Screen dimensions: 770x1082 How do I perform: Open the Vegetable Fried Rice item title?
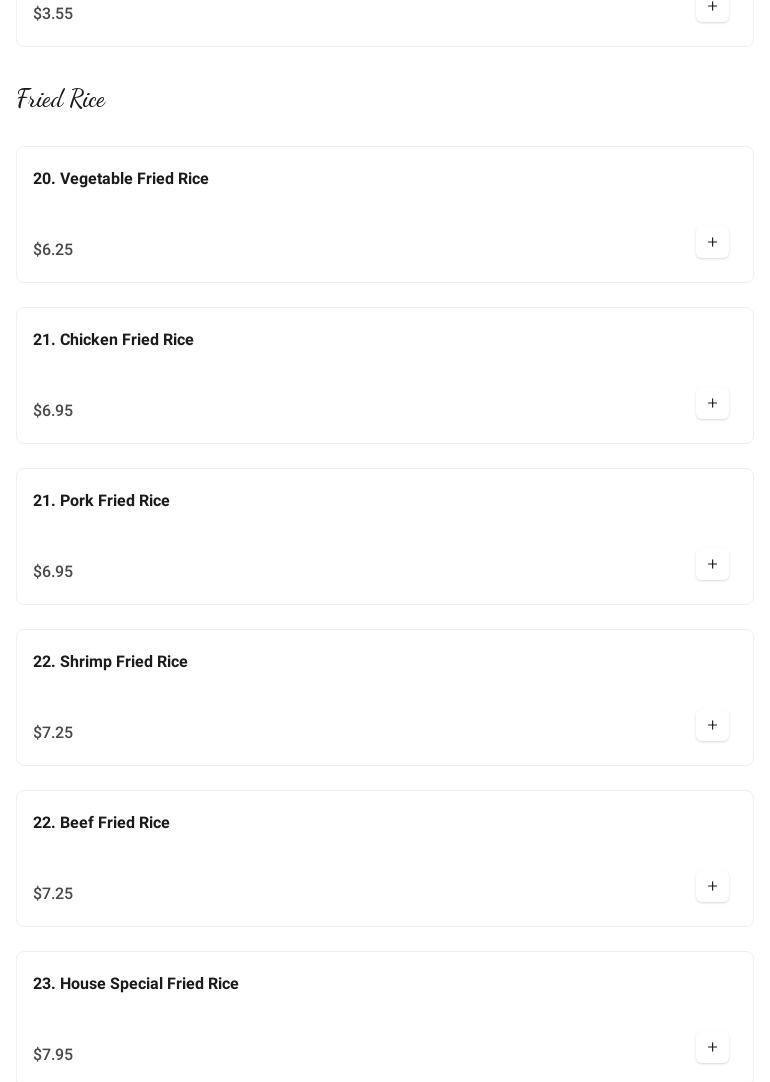click(x=121, y=179)
